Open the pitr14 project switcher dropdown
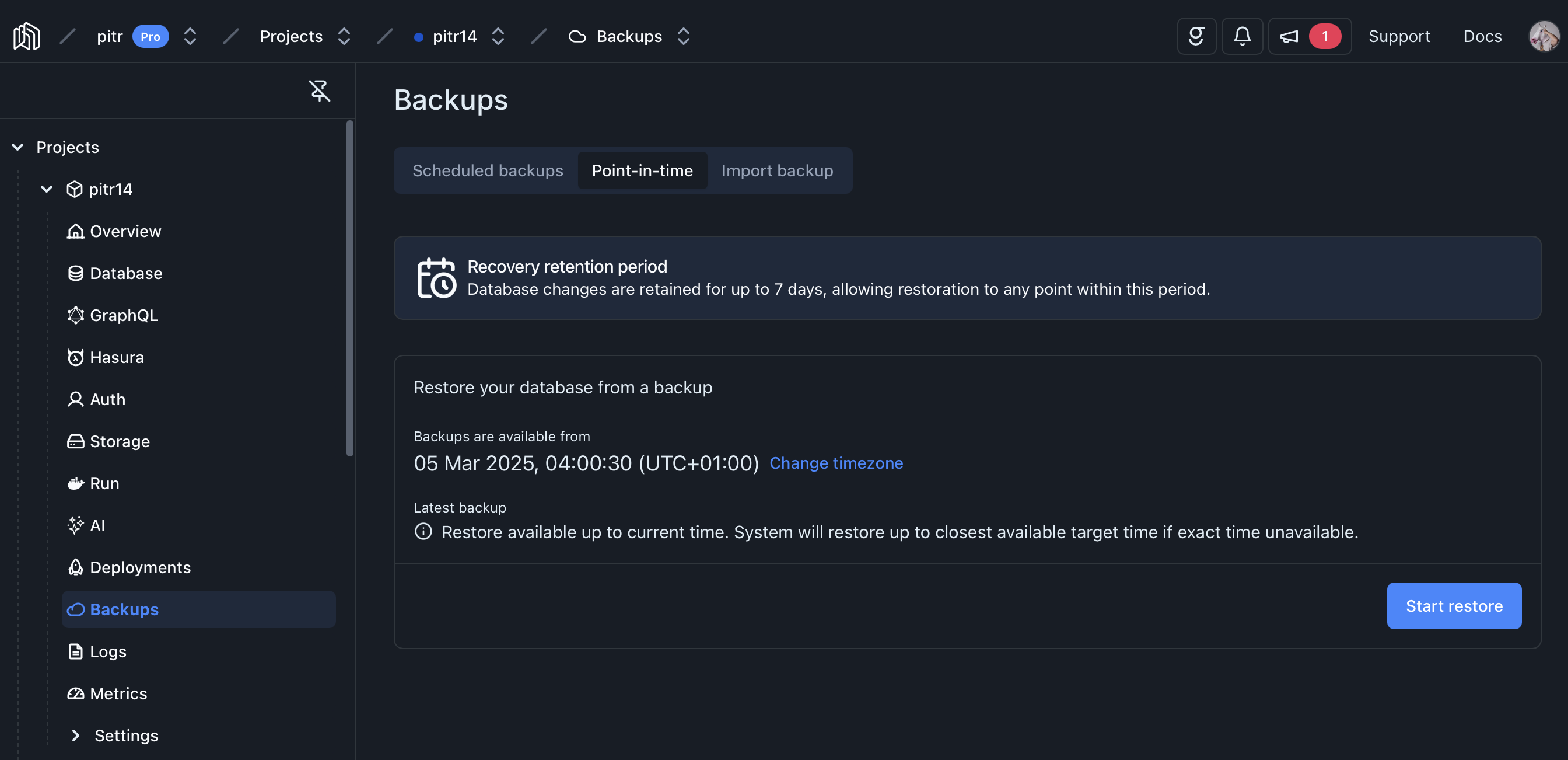1568x760 pixels. (498, 37)
